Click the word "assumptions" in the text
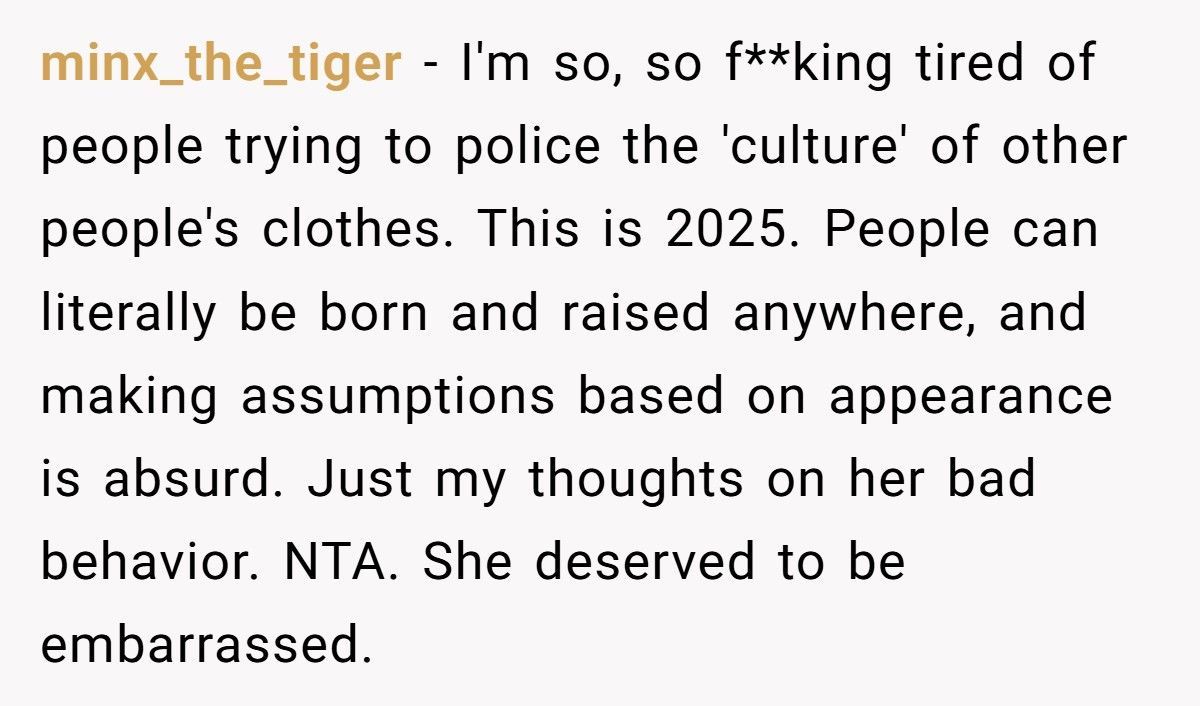1200x706 pixels. tap(397, 396)
